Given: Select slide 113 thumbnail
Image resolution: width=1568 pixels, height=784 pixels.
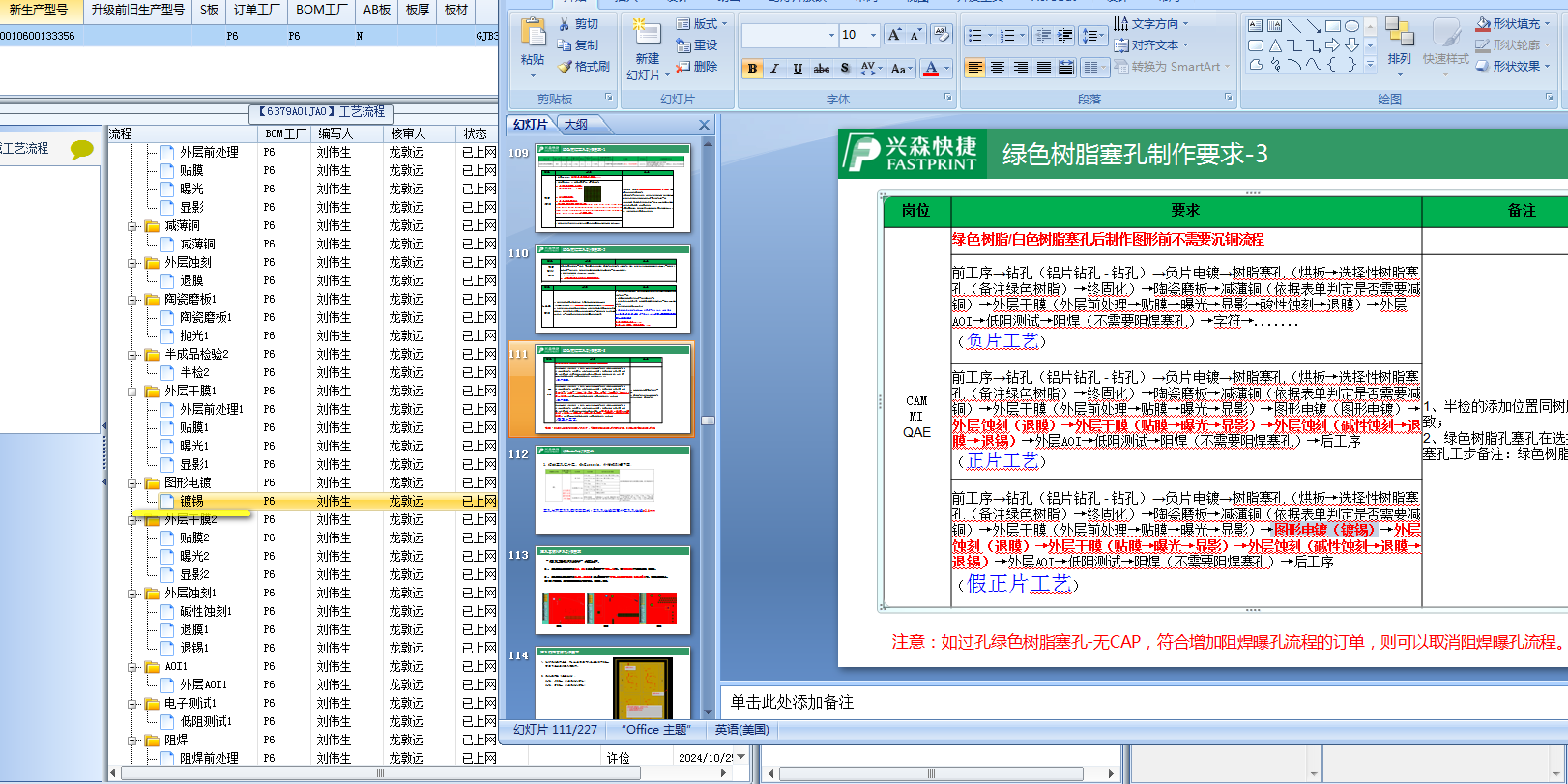Looking at the screenshot, I should [613, 591].
